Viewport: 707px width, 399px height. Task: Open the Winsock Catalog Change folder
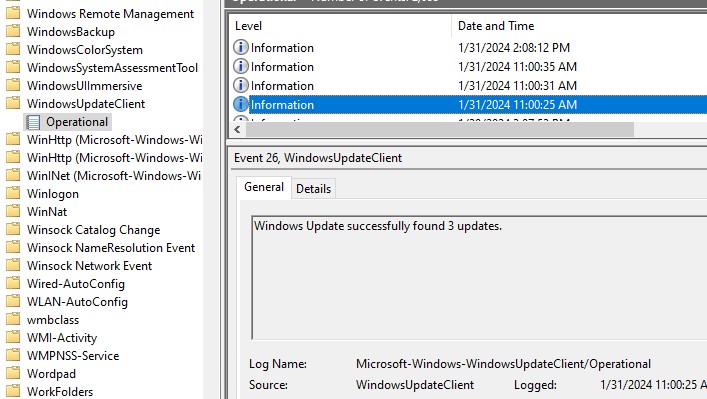coord(93,230)
